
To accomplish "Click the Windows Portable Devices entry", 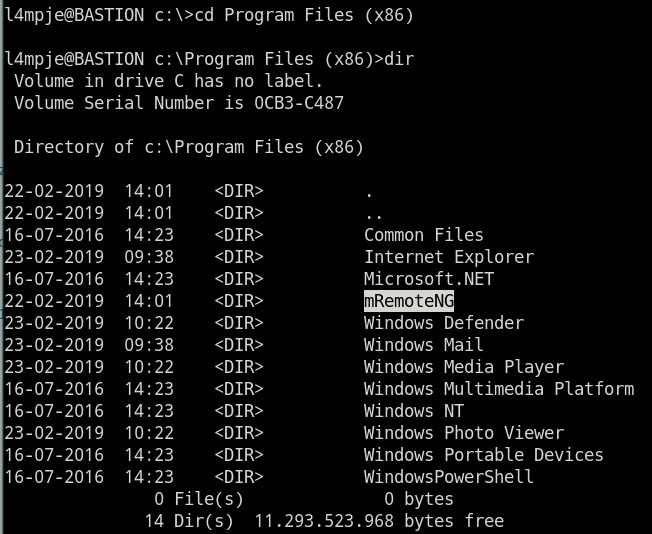I will click(483, 455).
